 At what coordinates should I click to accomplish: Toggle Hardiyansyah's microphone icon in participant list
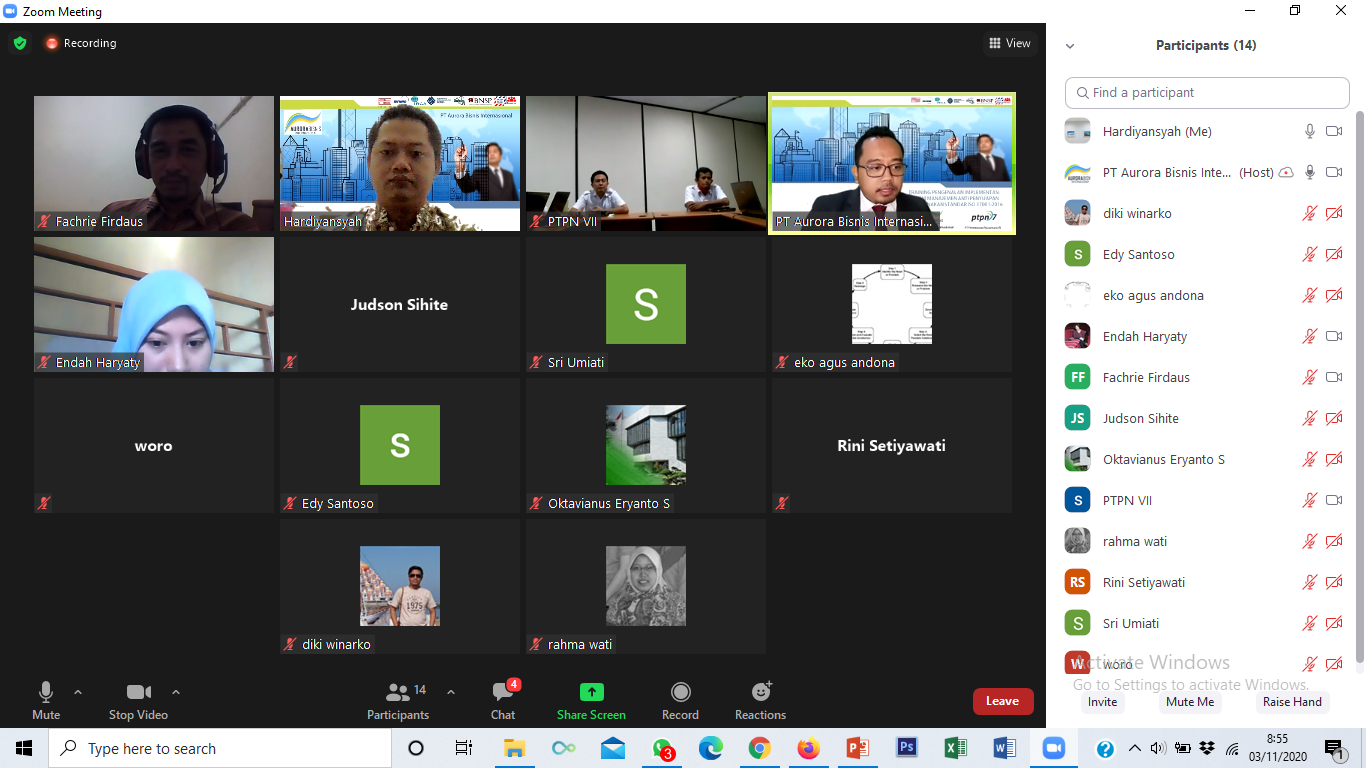pyautogui.click(x=1310, y=131)
